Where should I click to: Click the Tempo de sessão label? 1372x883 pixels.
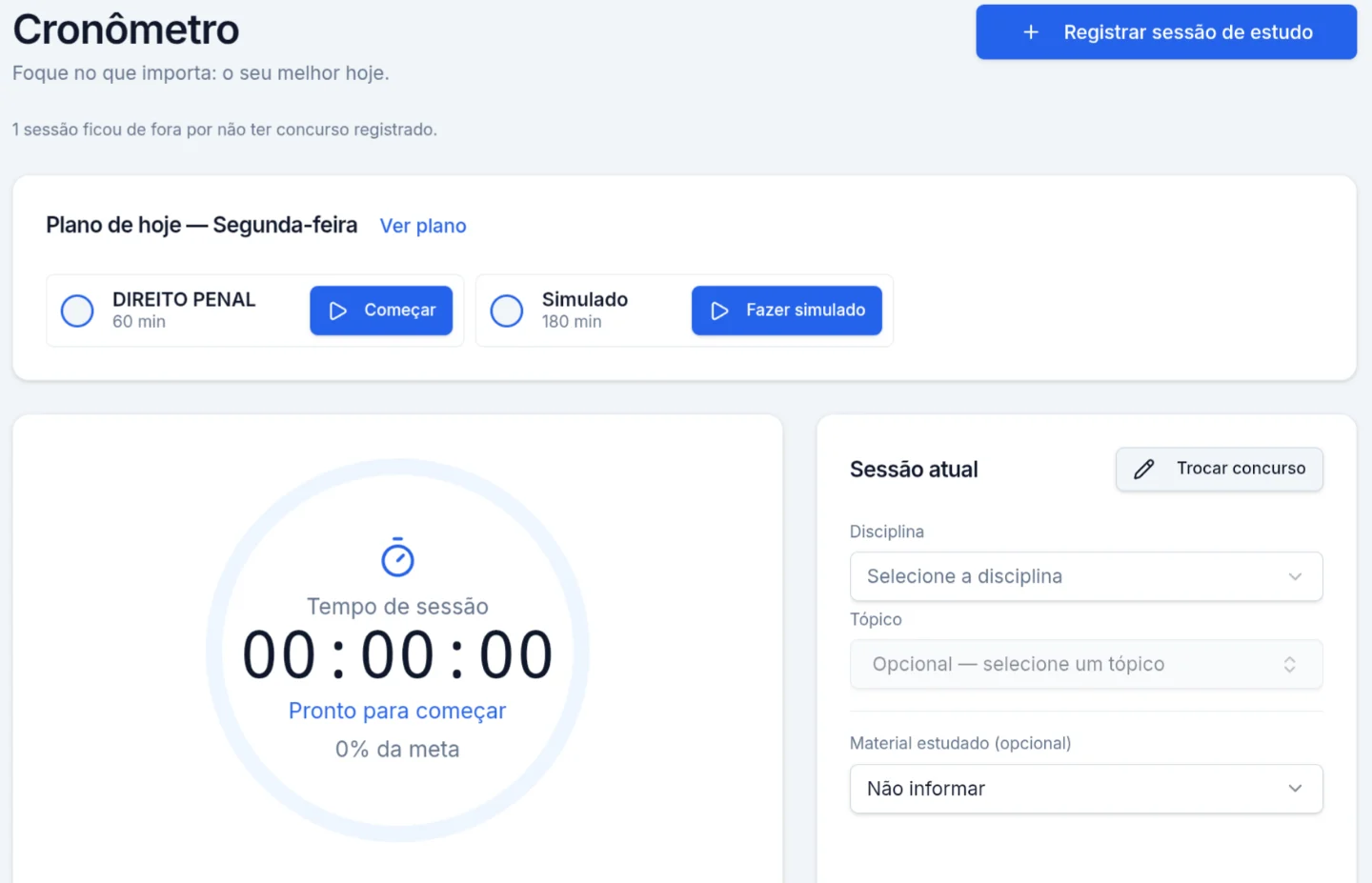[x=397, y=607]
